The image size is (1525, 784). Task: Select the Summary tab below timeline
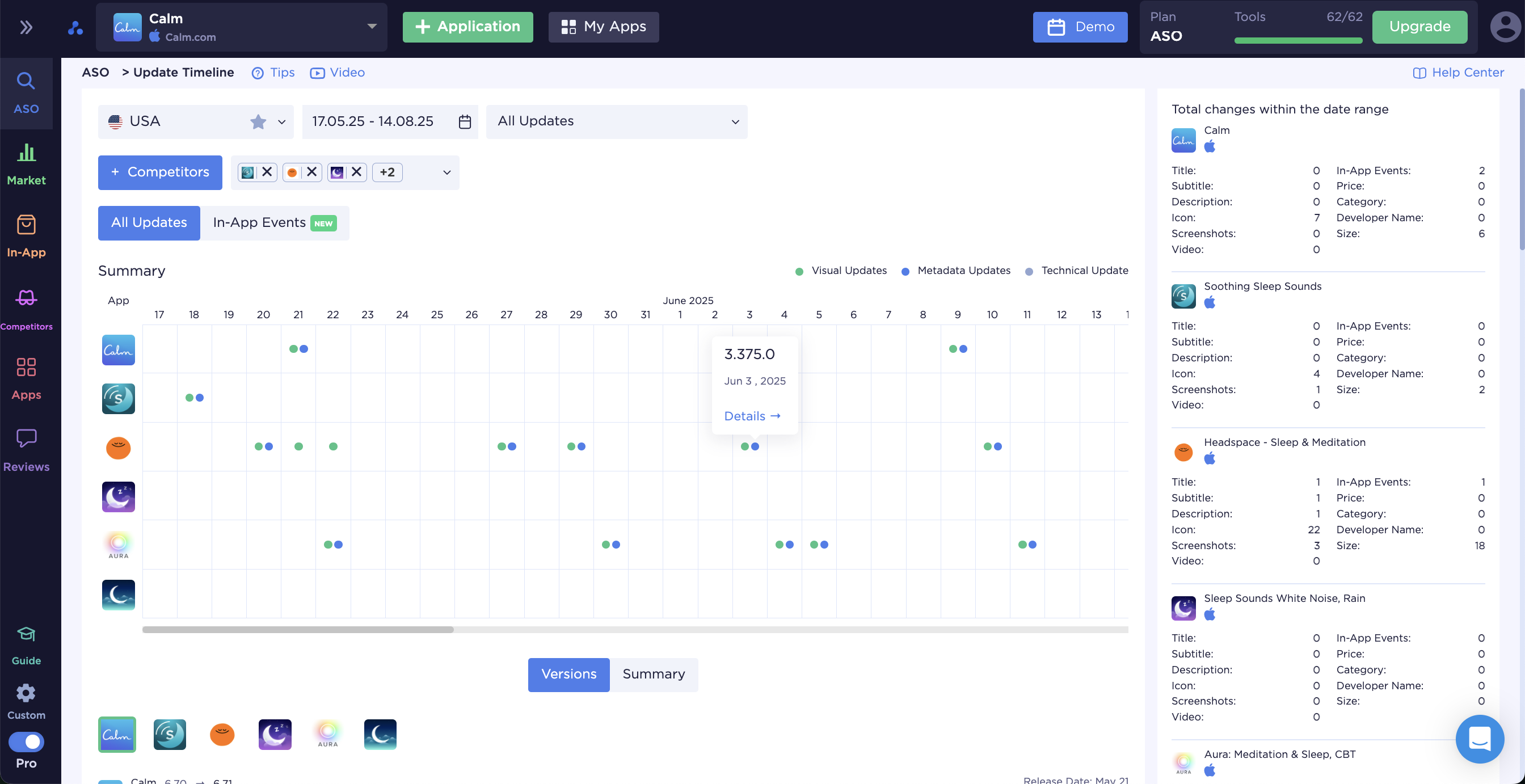click(x=654, y=675)
